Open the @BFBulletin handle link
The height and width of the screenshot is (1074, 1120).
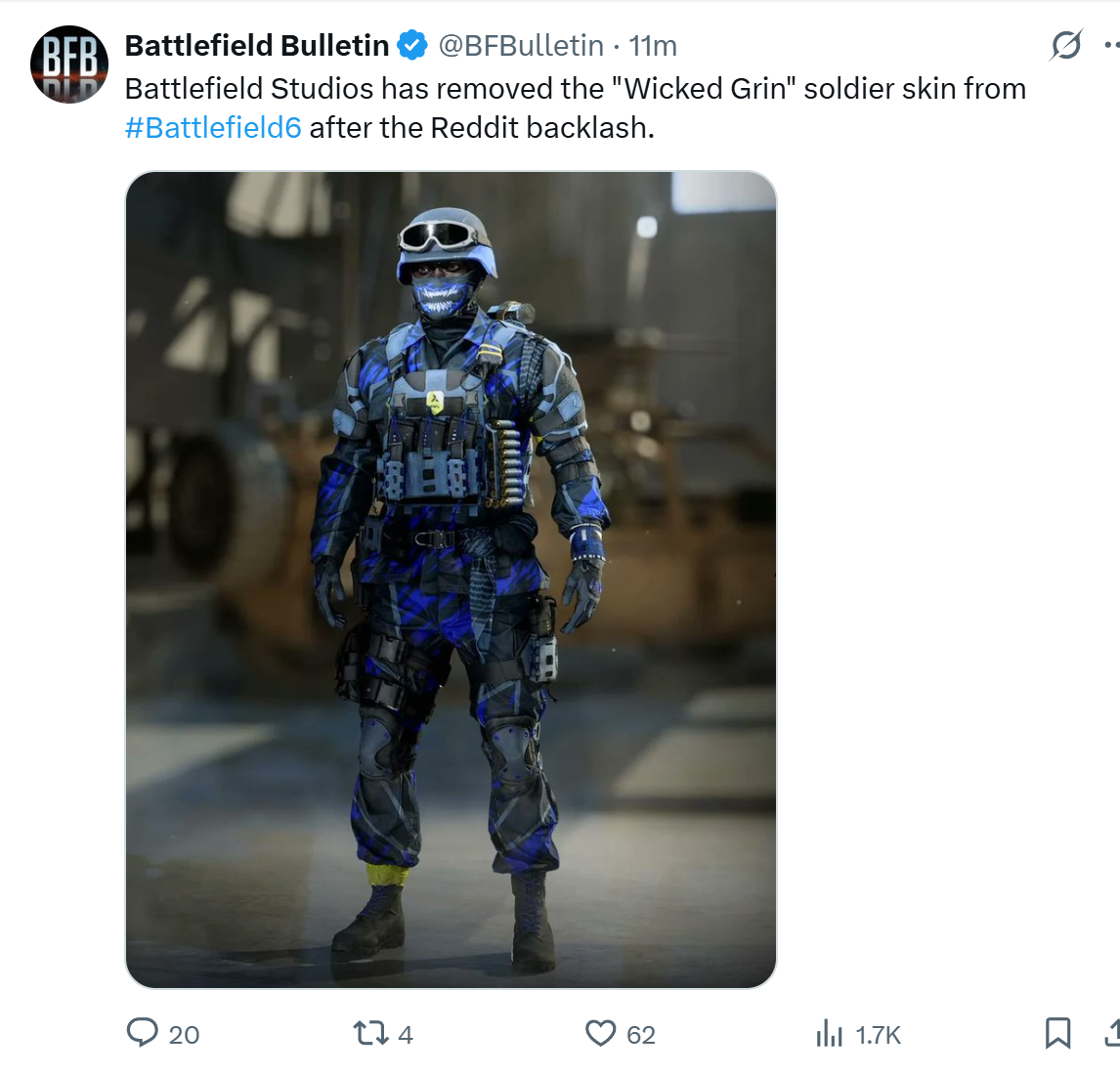pyautogui.click(x=521, y=46)
